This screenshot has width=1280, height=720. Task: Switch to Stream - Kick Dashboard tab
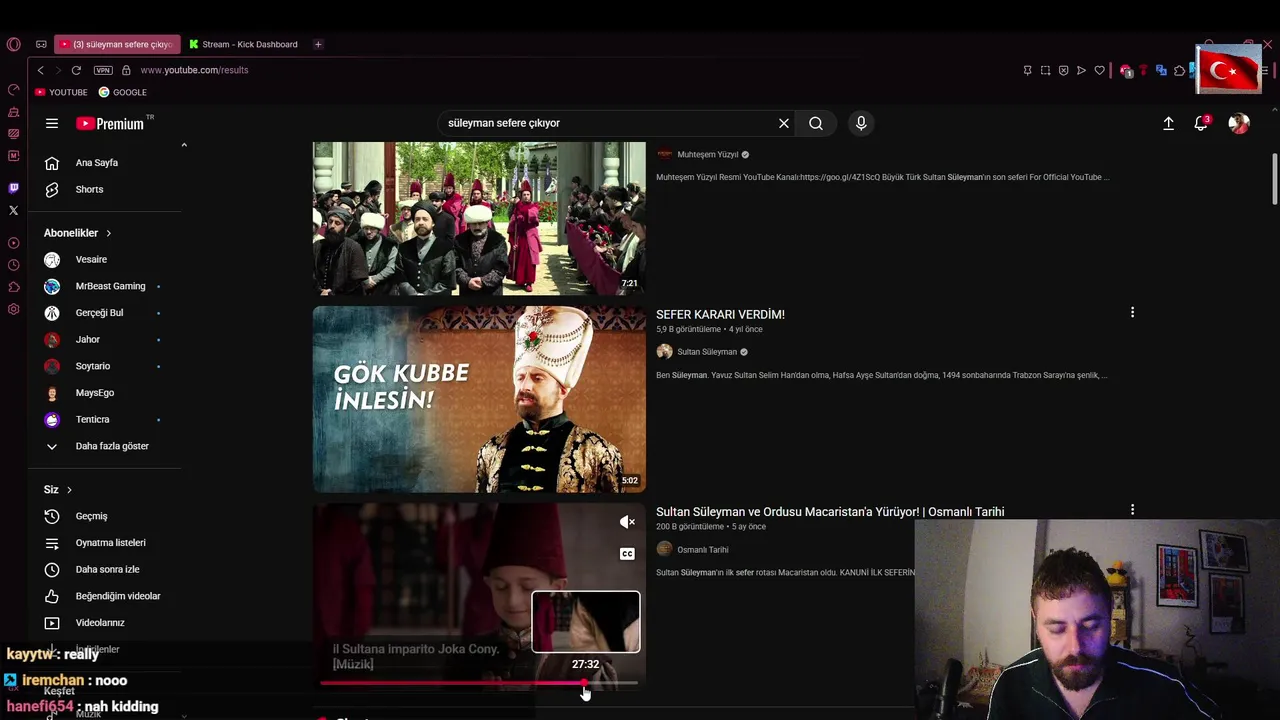[x=243, y=44]
